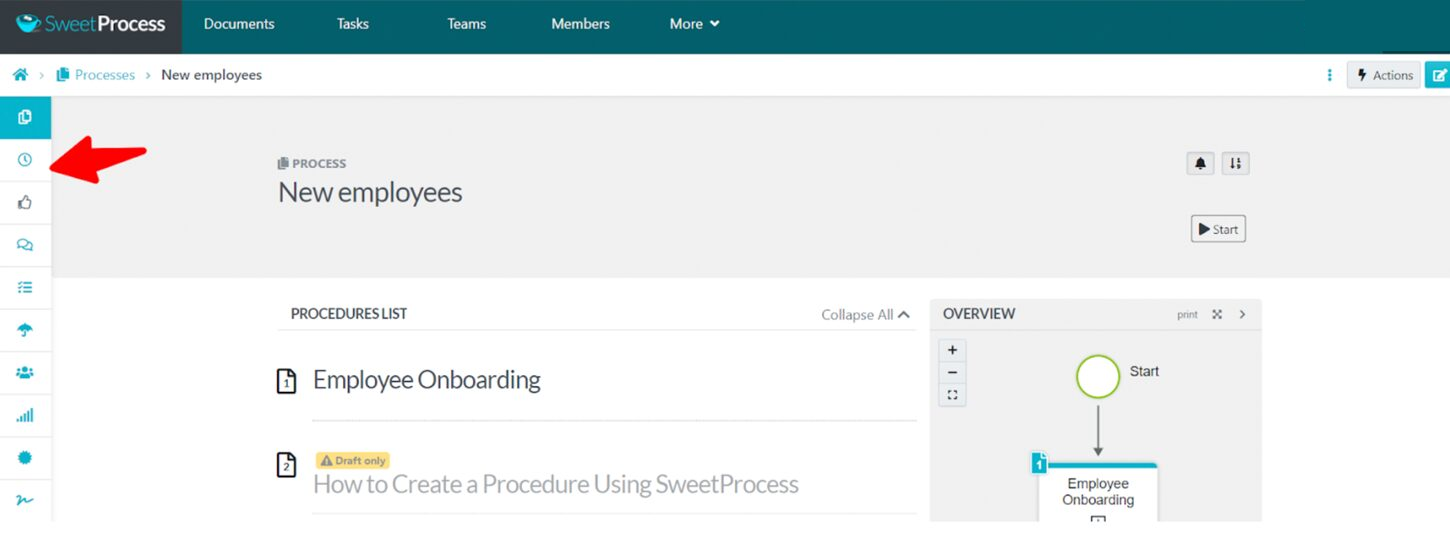Open the task checklist sidebar icon
The width and height of the screenshot is (1450, 551).
25,287
